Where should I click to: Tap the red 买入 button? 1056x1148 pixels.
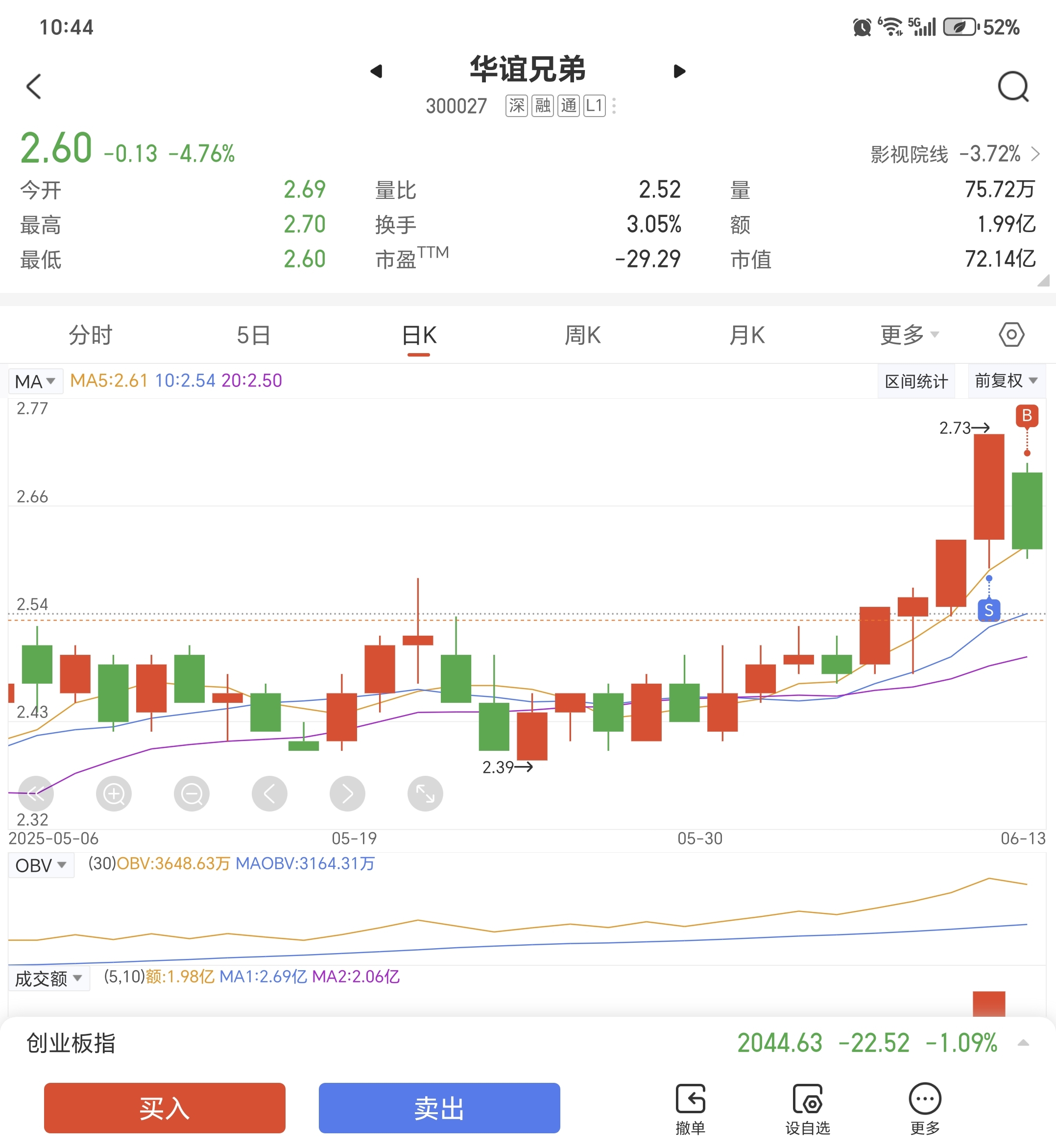[165, 1107]
